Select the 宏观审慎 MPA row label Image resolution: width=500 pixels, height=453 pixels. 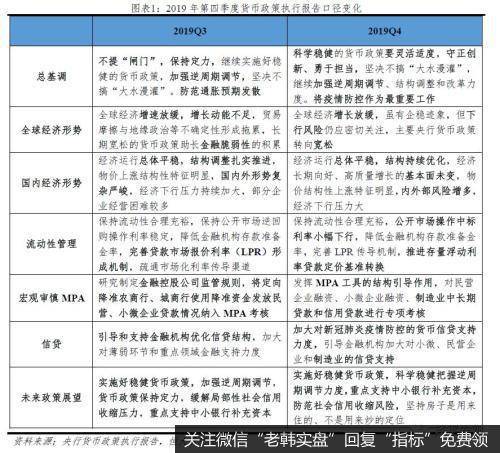click(x=51, y=298)
